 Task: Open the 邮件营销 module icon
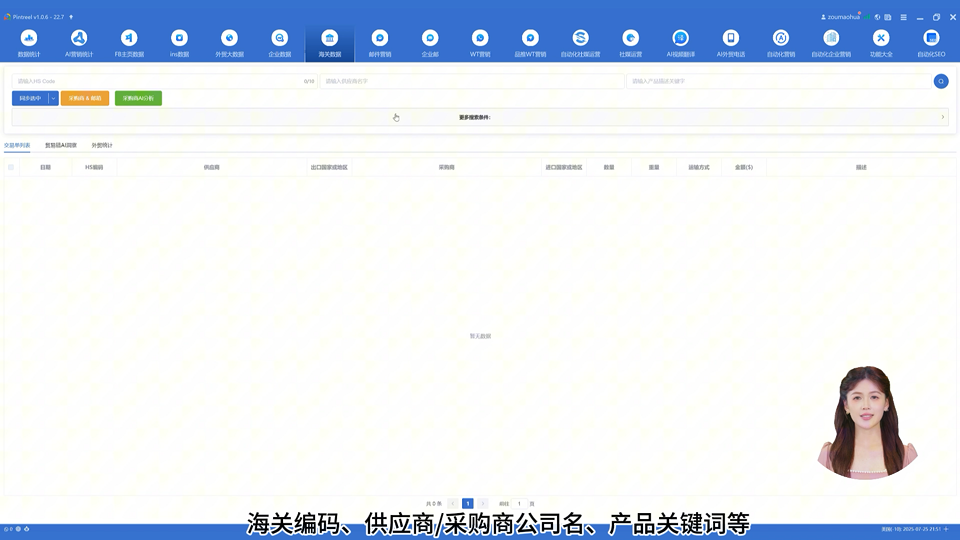click(x=380, y=38)
